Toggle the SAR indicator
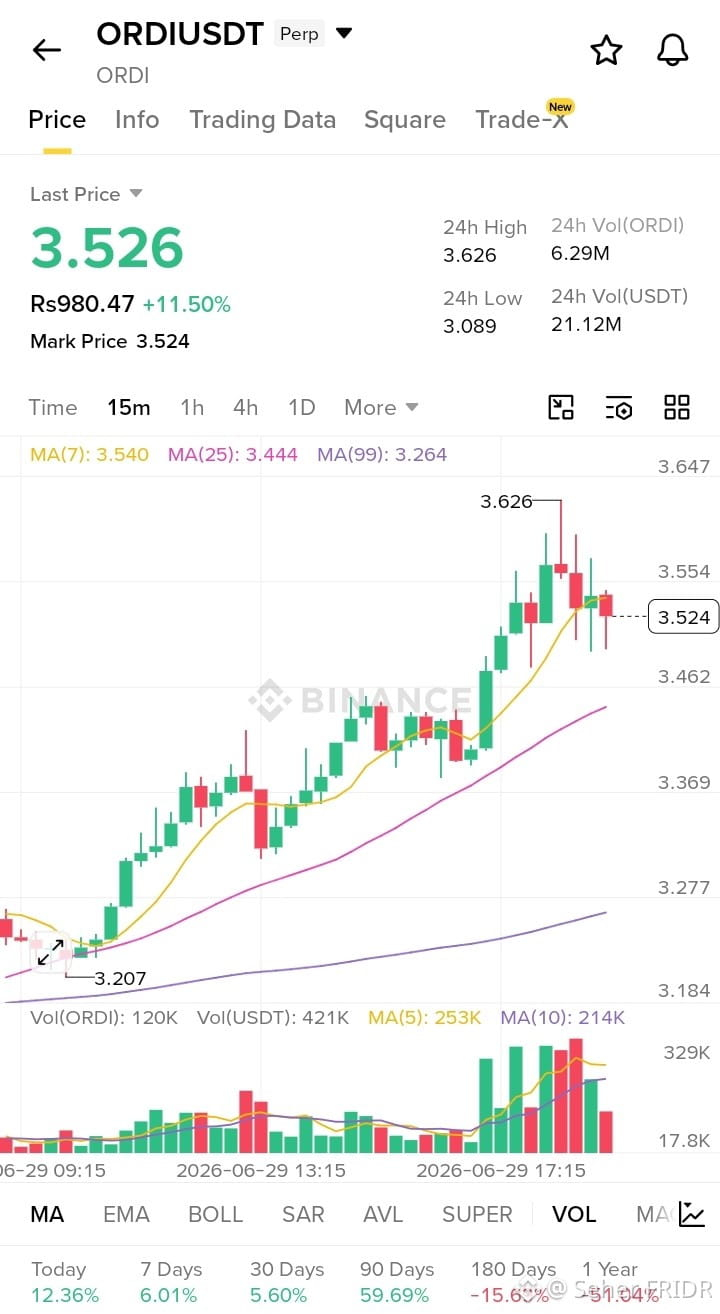This screenshot has height=1314, width=720. [303, 1214]
